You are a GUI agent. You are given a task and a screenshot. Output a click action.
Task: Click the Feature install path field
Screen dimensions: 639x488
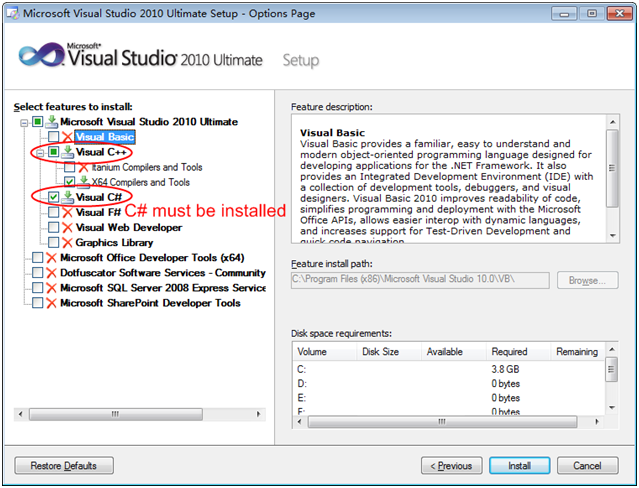click(420, 280)
